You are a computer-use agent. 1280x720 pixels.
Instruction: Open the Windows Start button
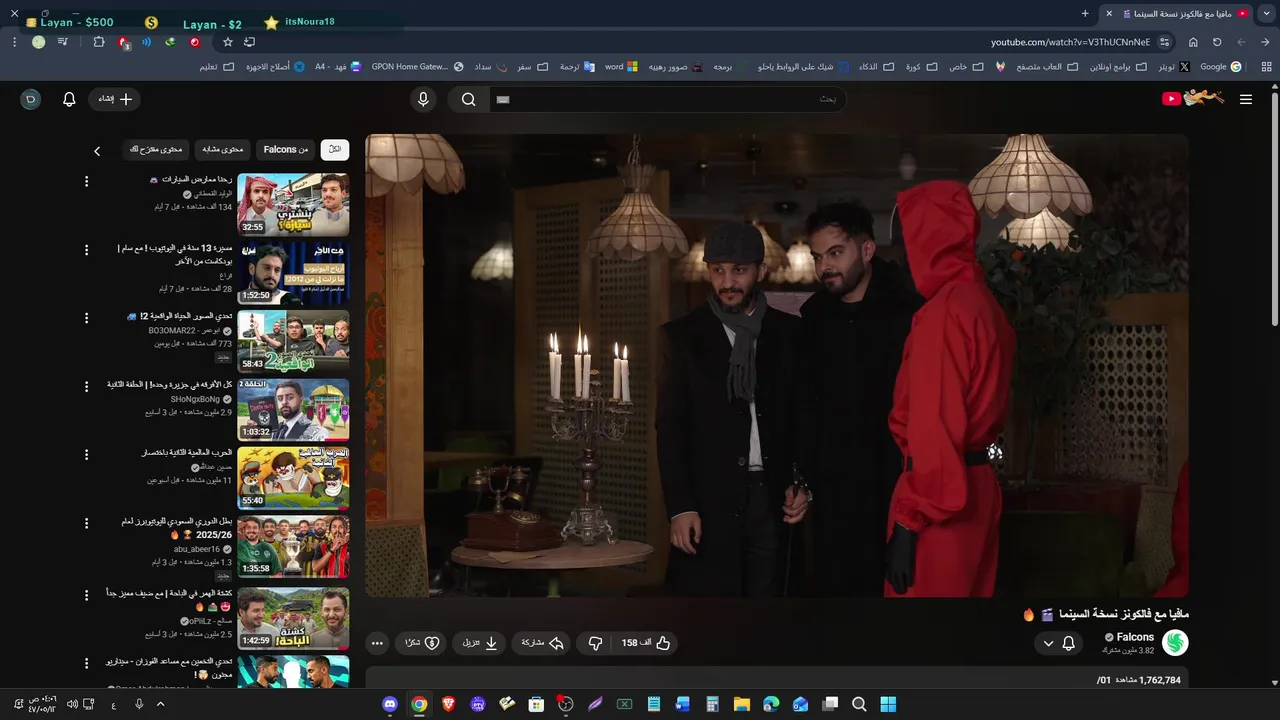[x=888, y=704]
